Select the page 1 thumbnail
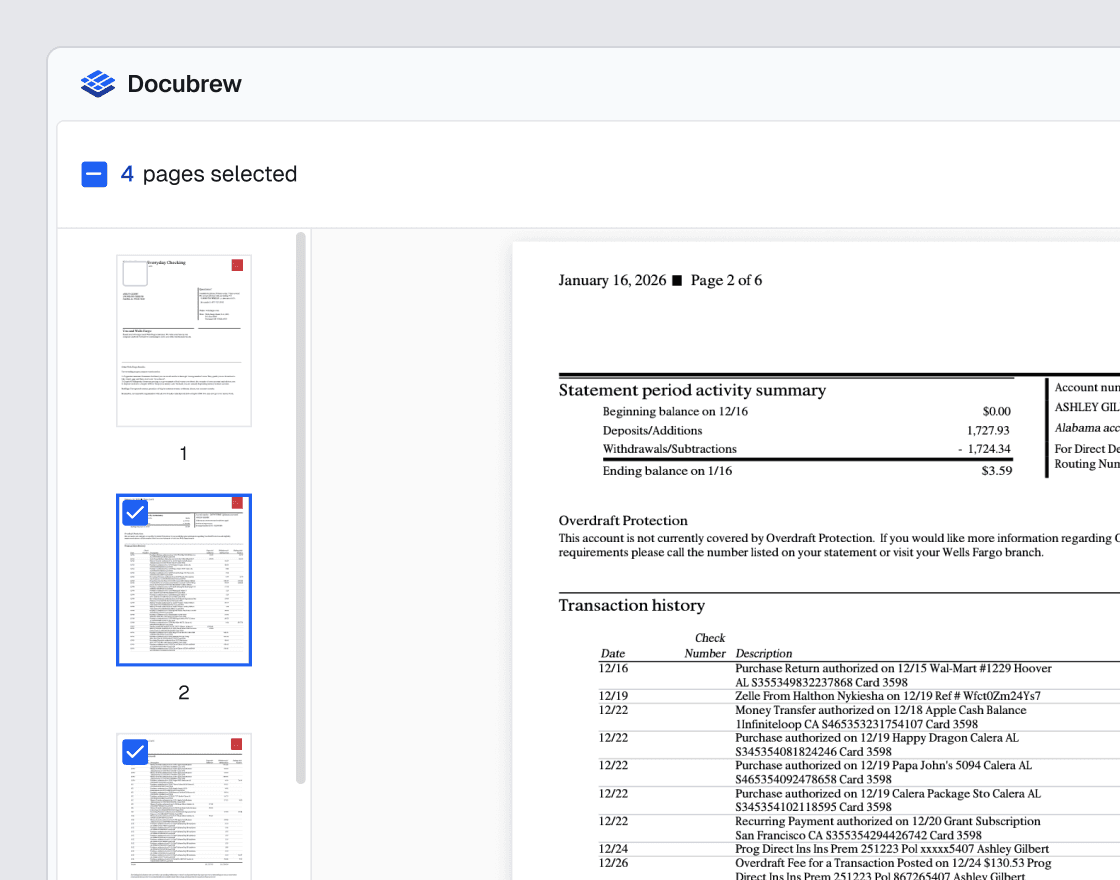The width and height of the screenshot is (1120, 880). [x=184, y=341]
